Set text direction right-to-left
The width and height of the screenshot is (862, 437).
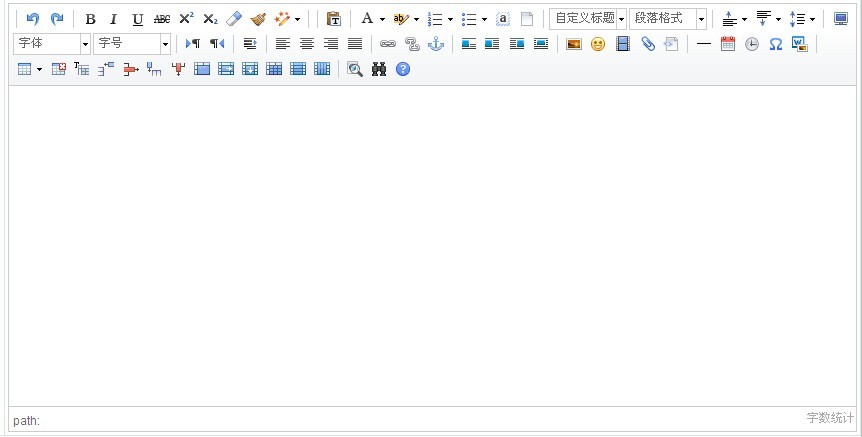[217, 44]
